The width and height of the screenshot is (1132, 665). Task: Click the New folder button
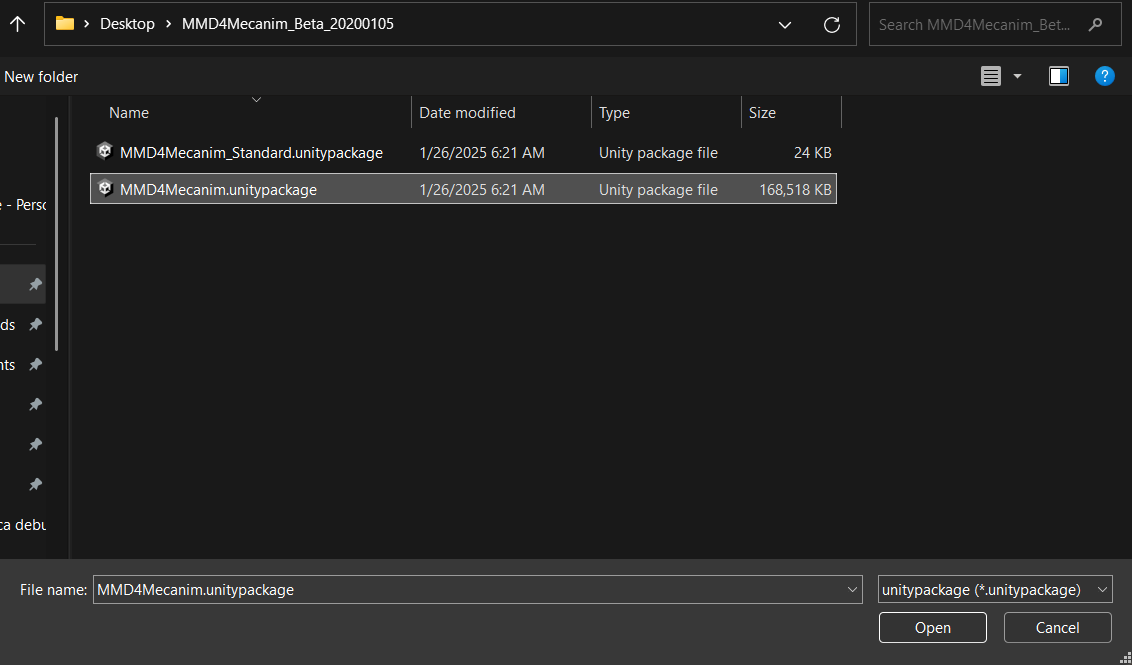tap(41, 77)
